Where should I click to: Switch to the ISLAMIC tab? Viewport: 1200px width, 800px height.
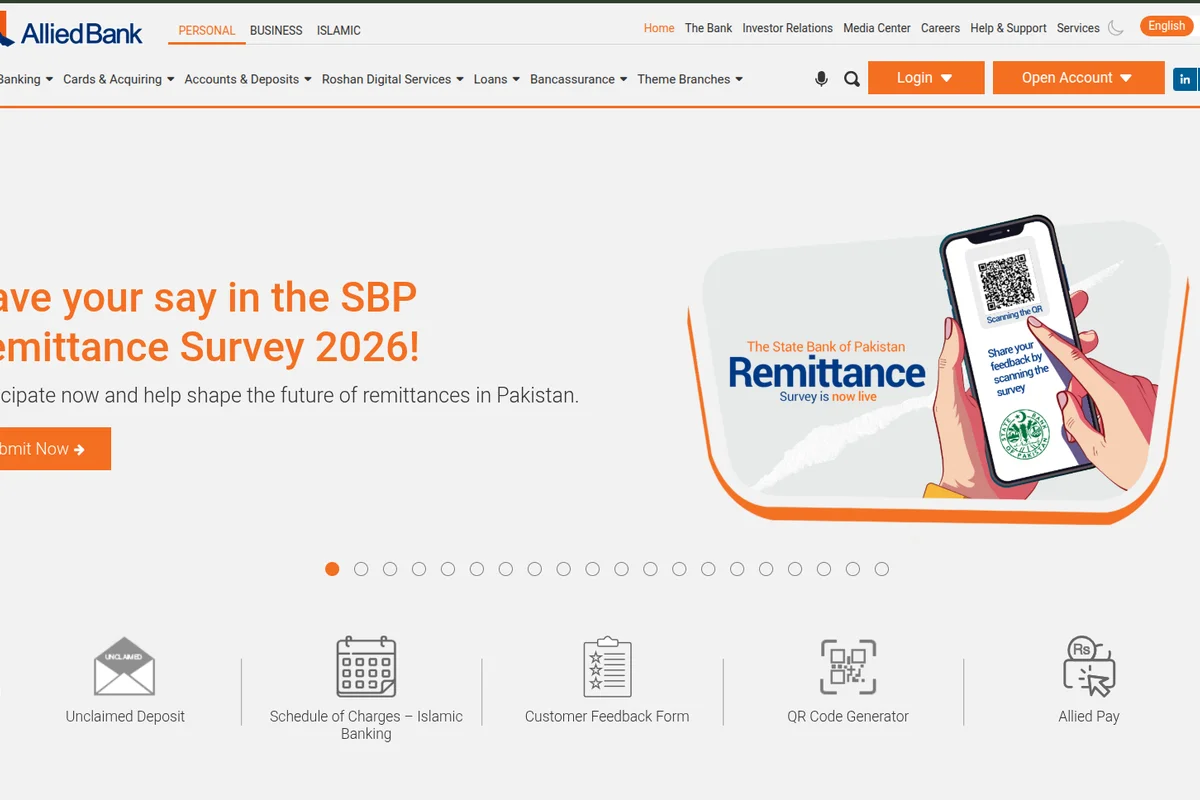pyautogui.click(x=338, y=30)
